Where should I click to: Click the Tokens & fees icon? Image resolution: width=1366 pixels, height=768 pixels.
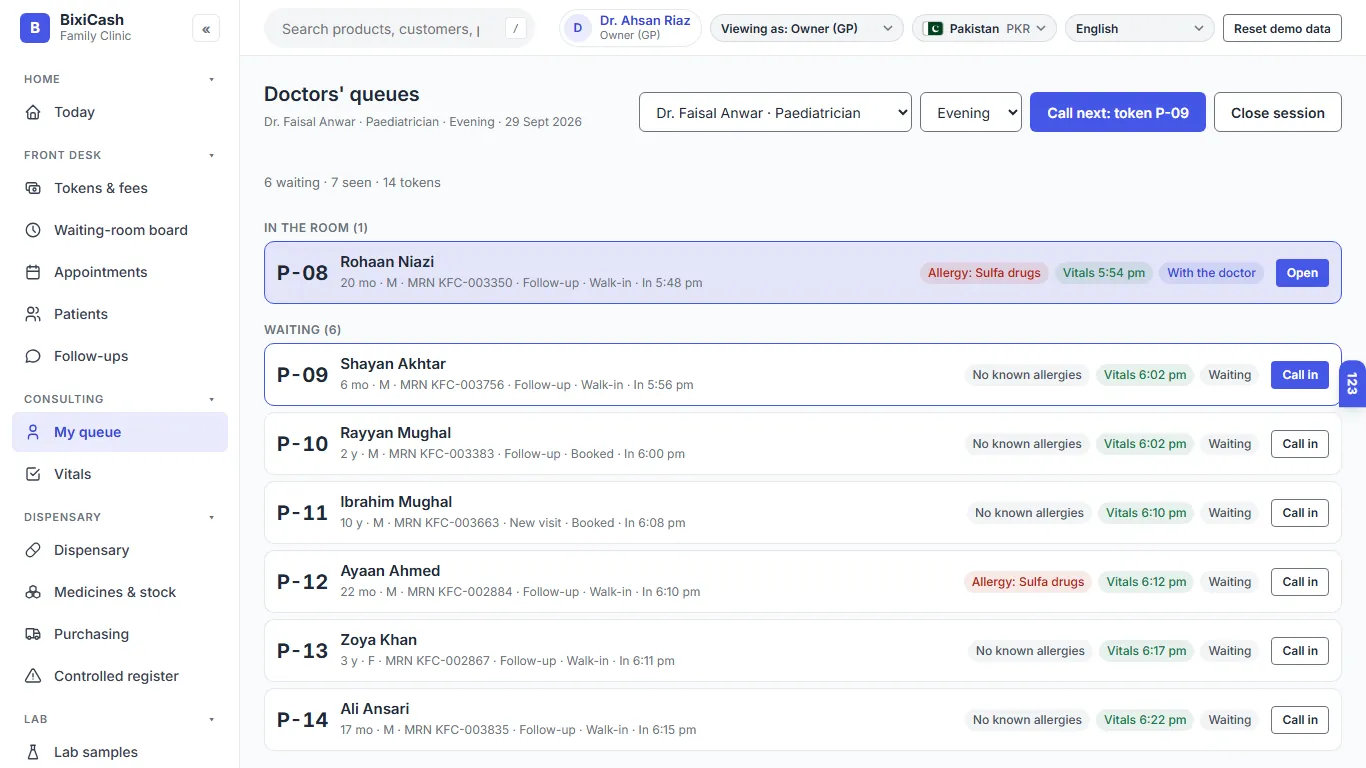pyautogui.click(x=34, y=188)
